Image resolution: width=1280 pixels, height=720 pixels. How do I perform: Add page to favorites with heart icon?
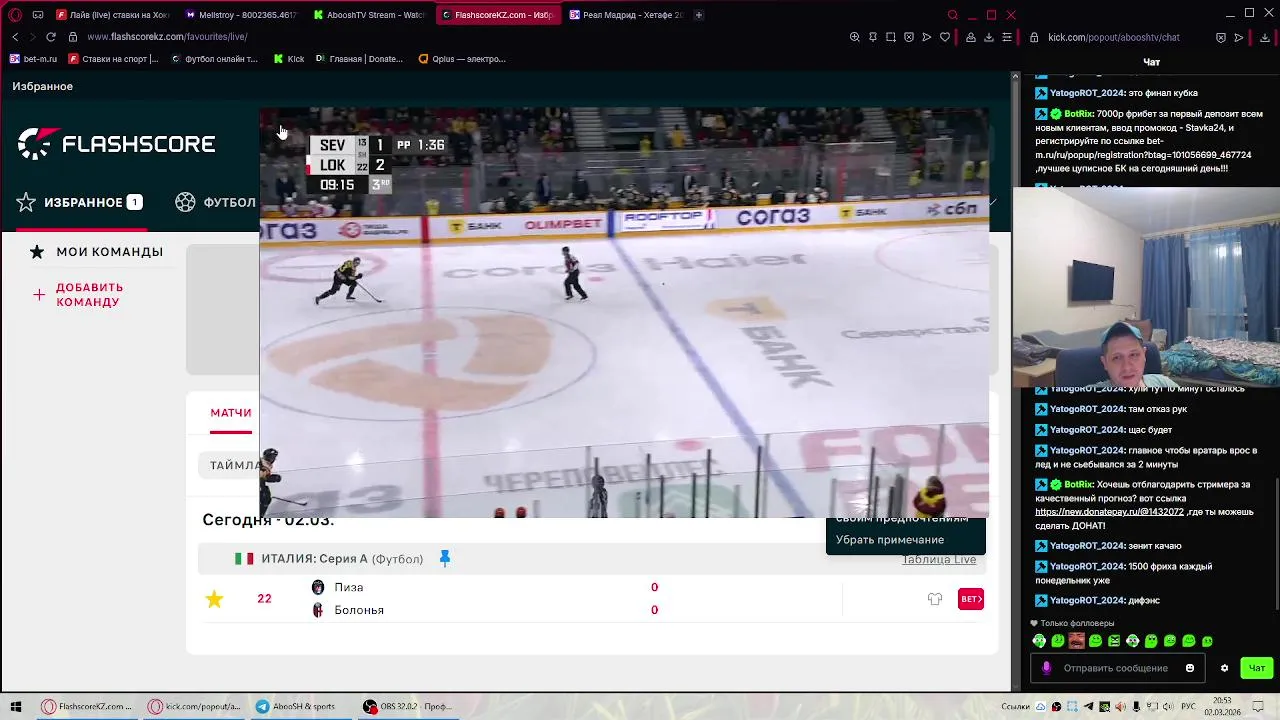[945, 37]
